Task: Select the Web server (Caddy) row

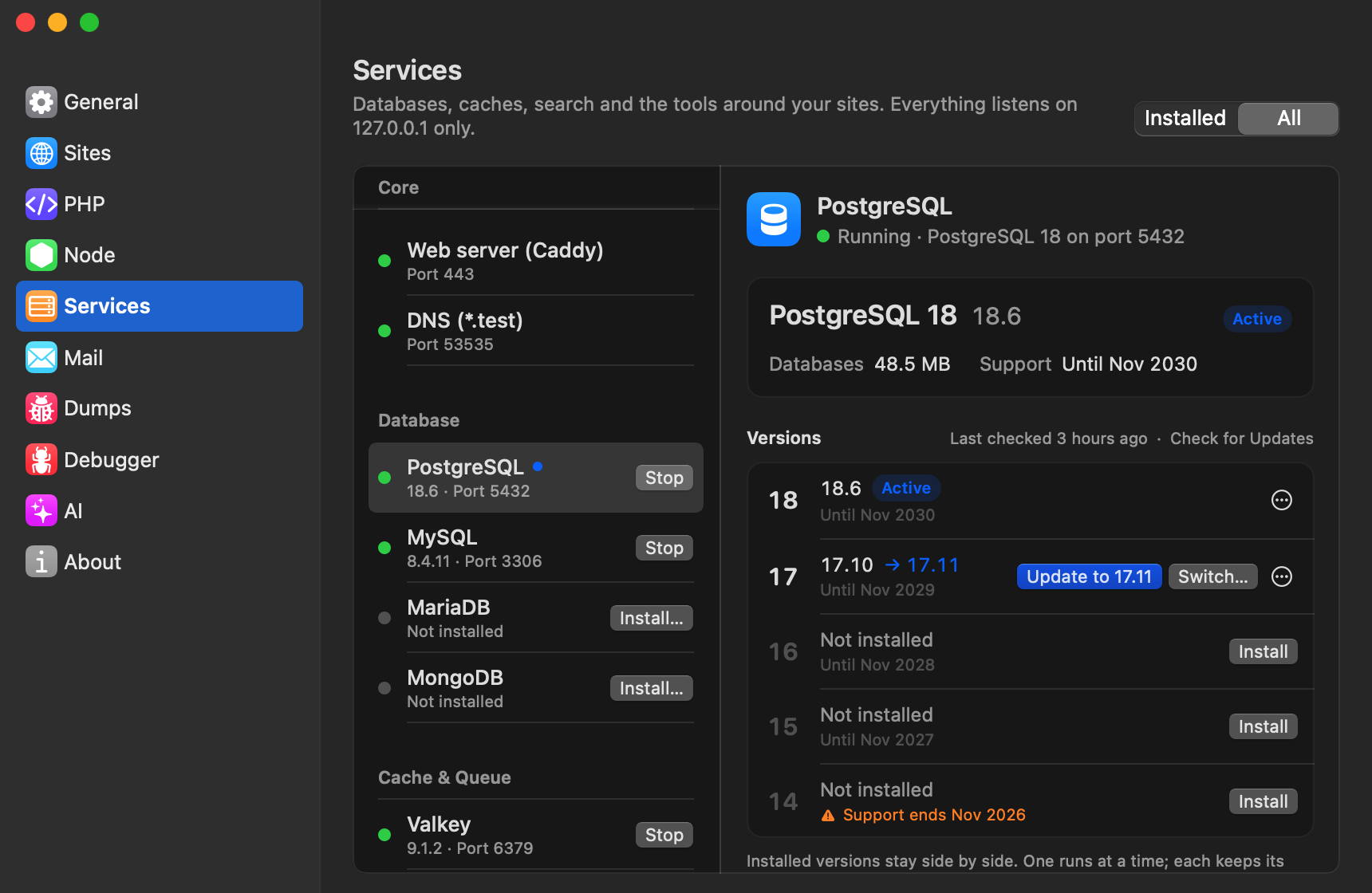Action: pyautogui.click(x=536, y=261)
